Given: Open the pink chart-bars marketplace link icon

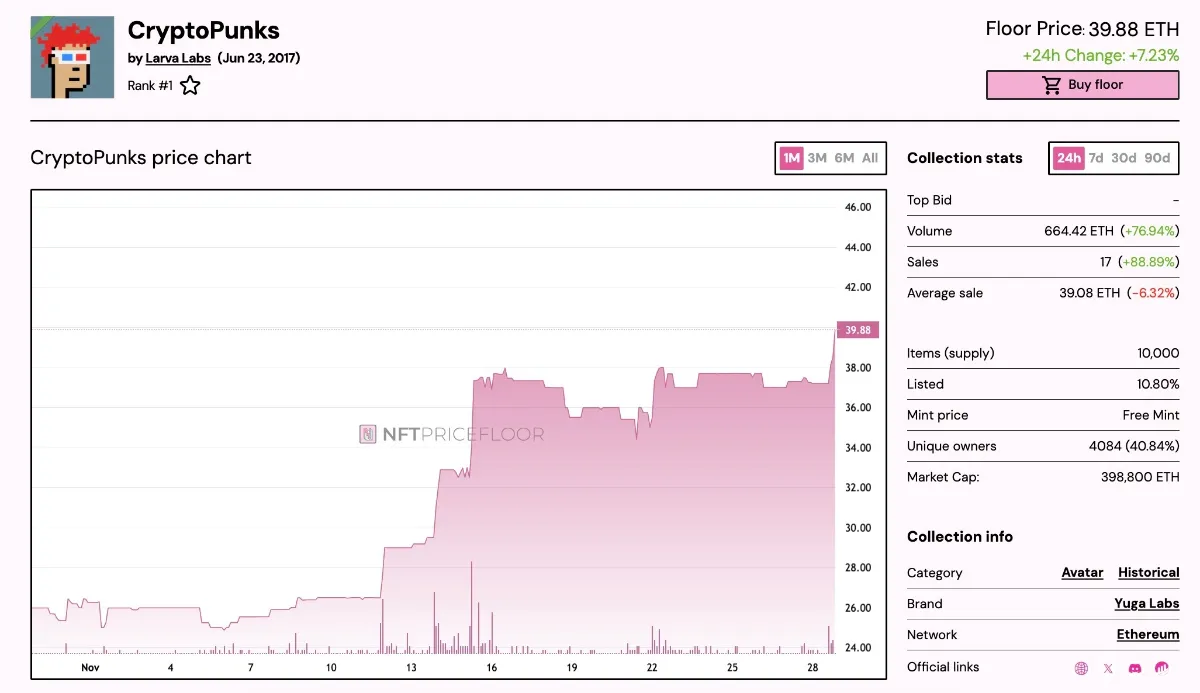Looking at the screenshot, I should [x=1162, y=668].
